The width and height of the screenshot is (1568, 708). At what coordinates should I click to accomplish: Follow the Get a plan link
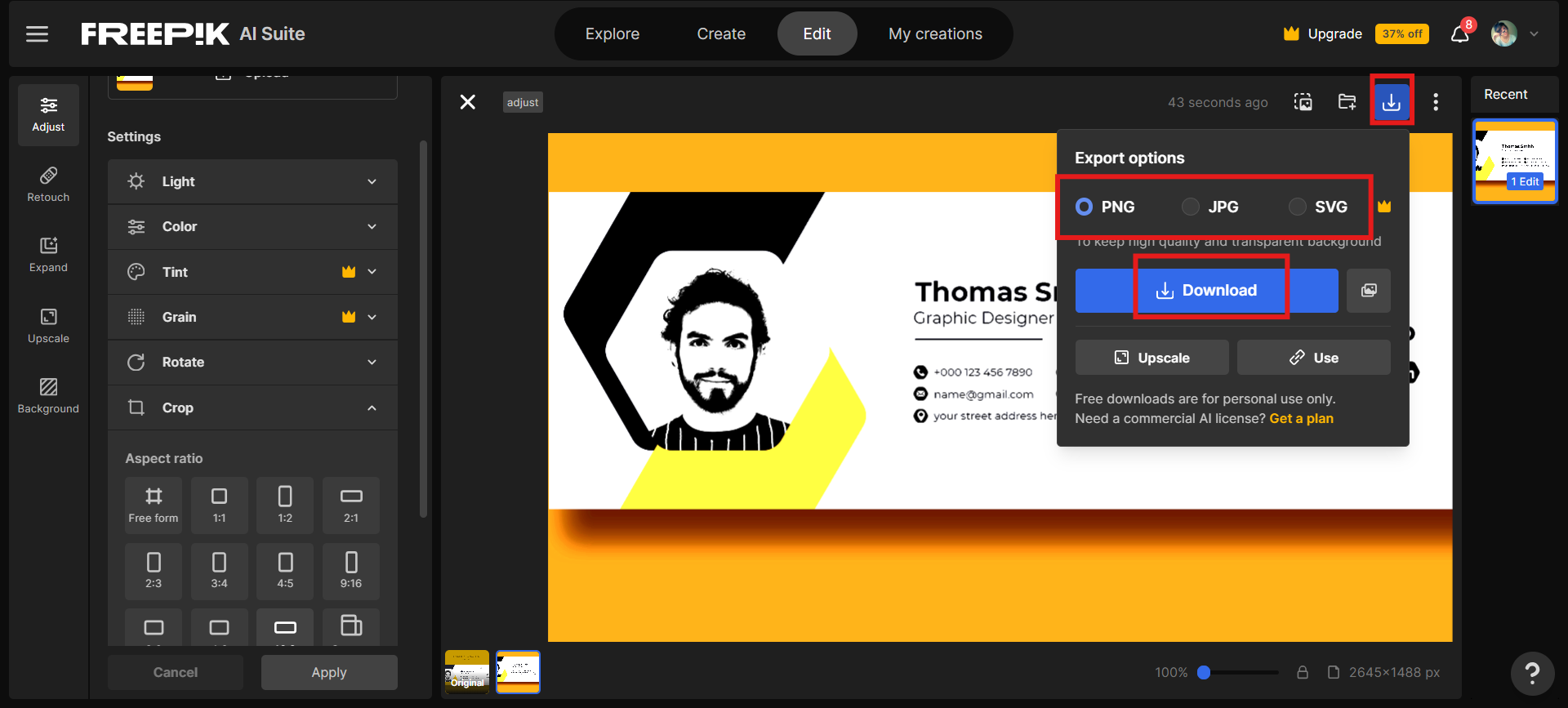[1301, 419]
